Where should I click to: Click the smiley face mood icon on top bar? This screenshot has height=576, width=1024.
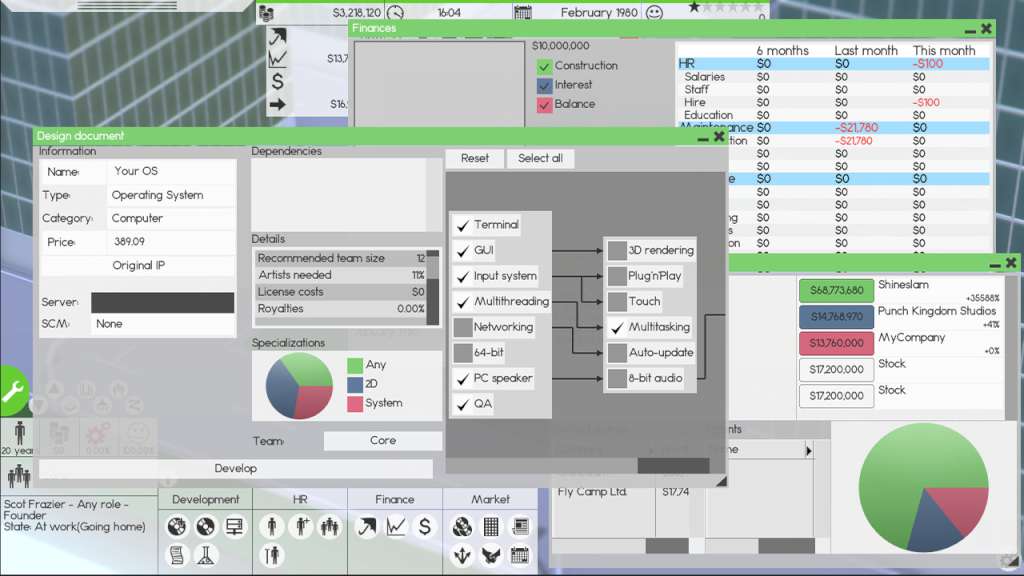click(656, 12)
